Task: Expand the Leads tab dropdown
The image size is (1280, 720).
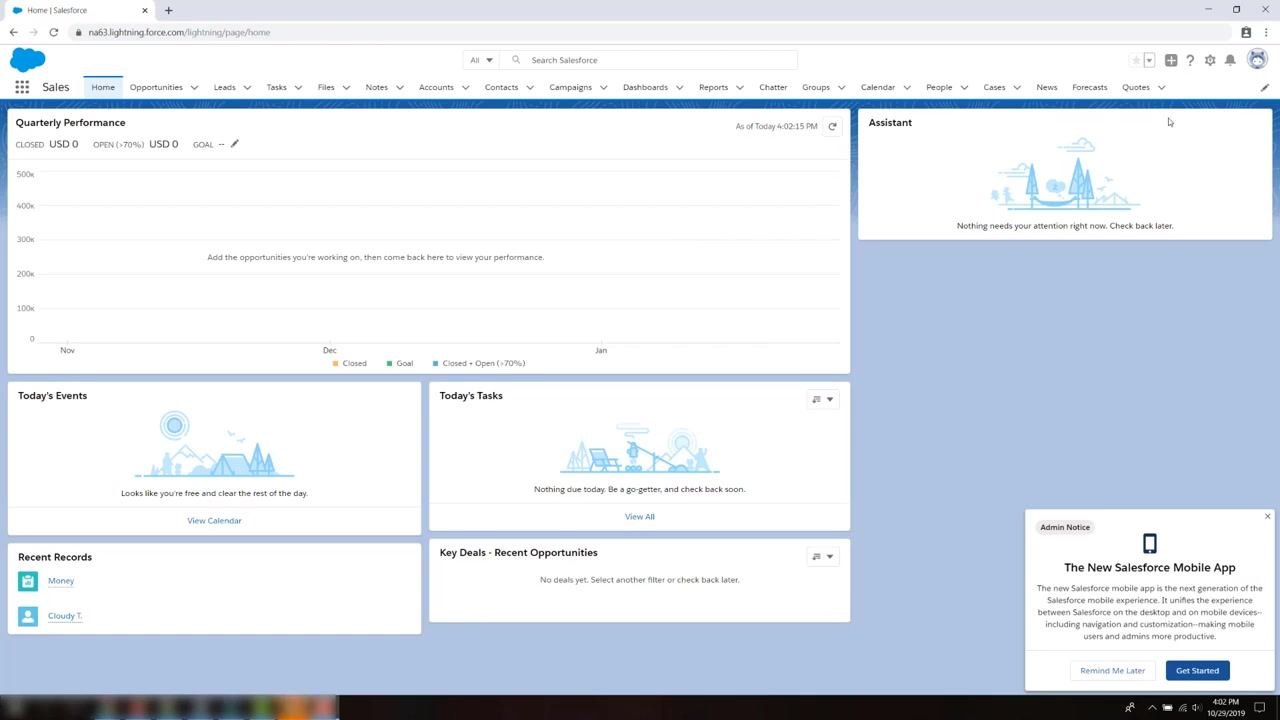Action: pos(247,87)
